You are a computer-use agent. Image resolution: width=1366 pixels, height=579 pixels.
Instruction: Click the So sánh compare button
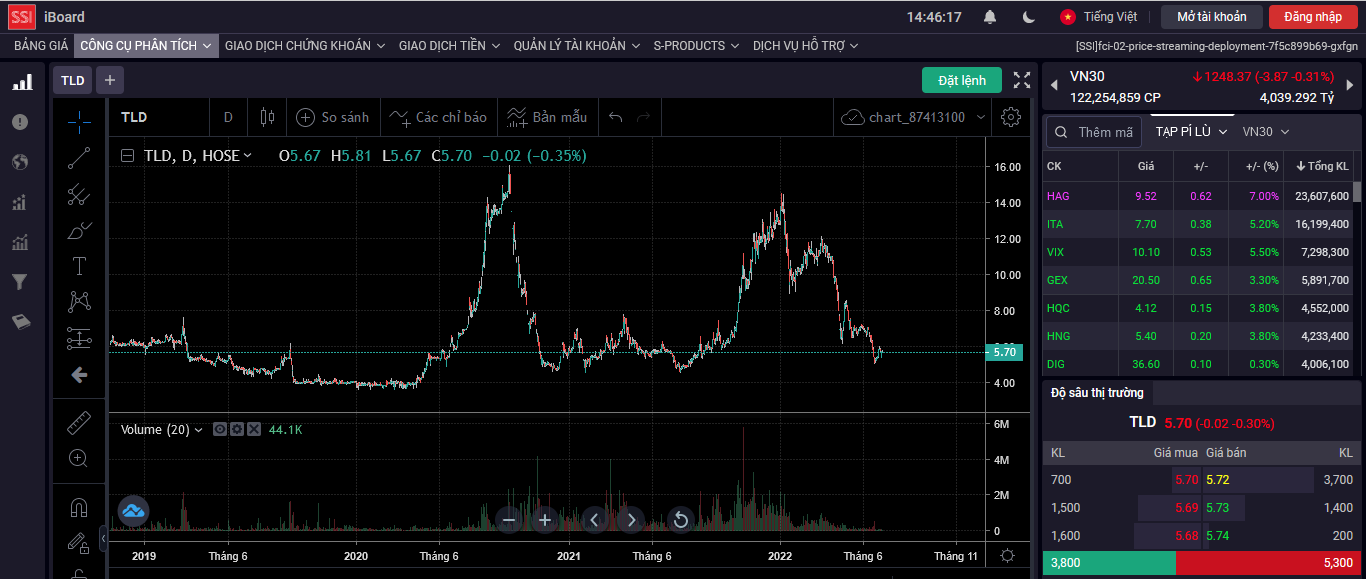[x=333, y=117]
